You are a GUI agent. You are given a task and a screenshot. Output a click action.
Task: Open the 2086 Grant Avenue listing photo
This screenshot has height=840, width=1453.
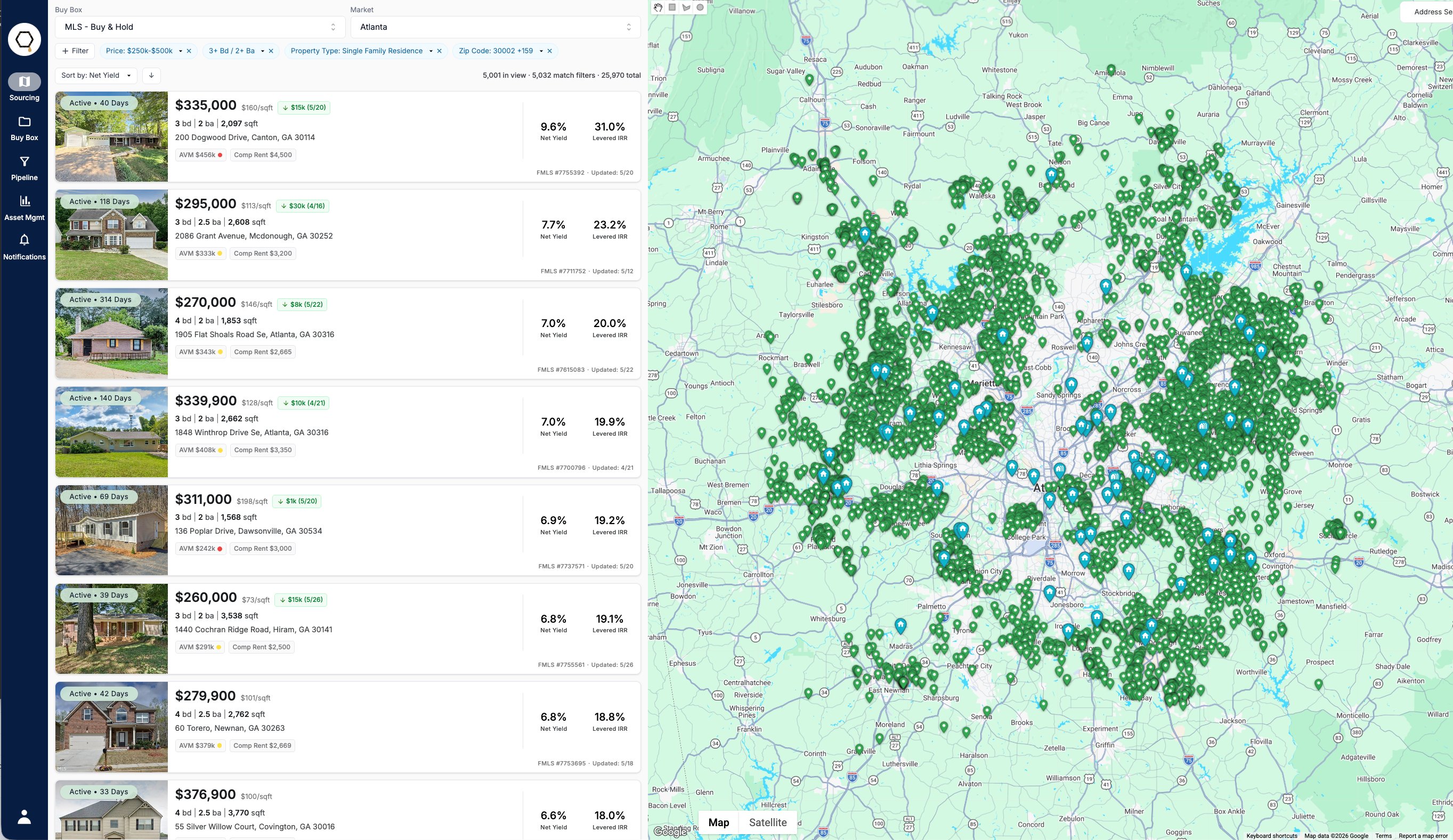111,235
